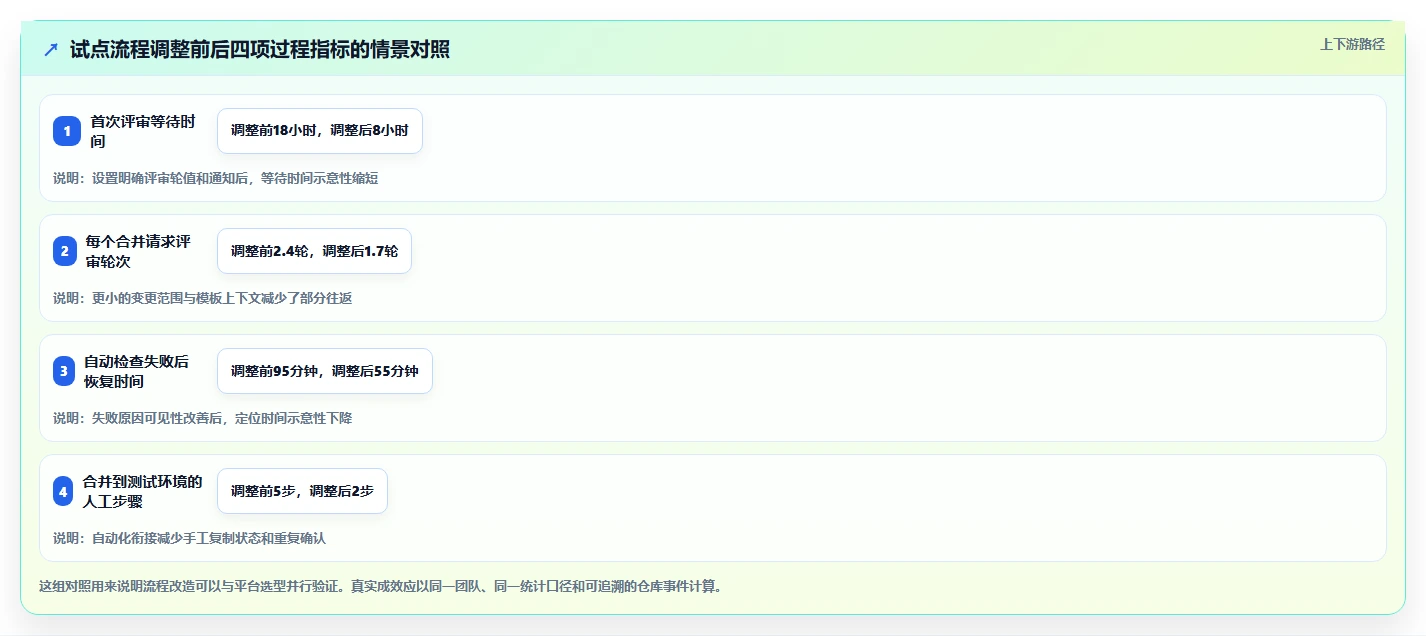Select the note about 自动化衔接减少手工复制
Screen dimensions: 1426x636
(x=190, y=538)
